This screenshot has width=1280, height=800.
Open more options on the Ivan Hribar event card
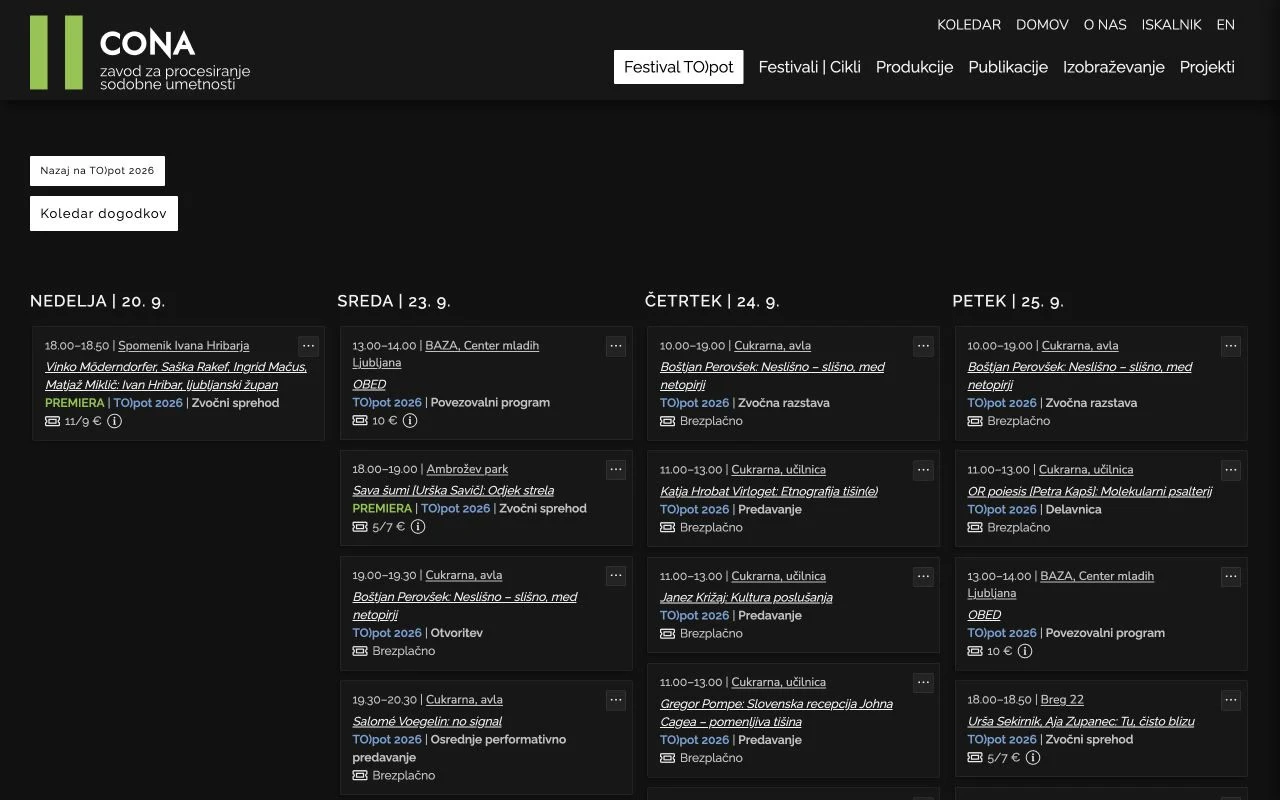point(309,346)
